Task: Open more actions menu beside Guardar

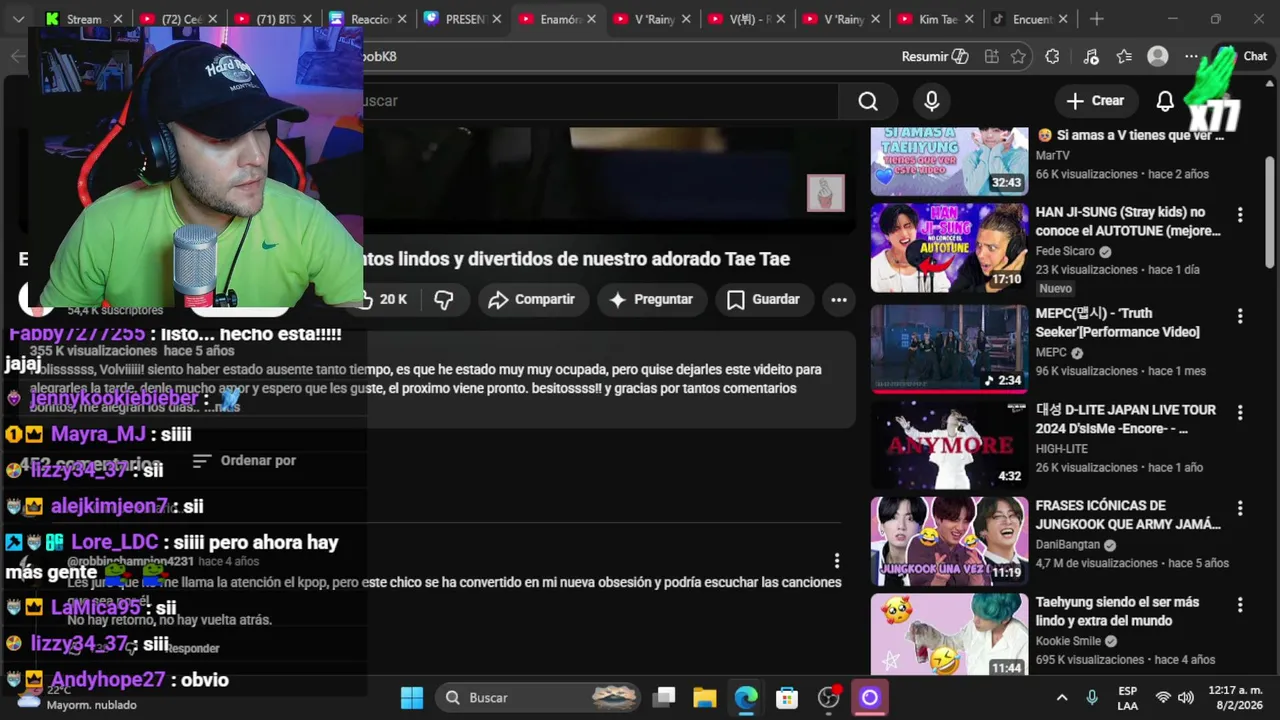Action: [839, 299]
